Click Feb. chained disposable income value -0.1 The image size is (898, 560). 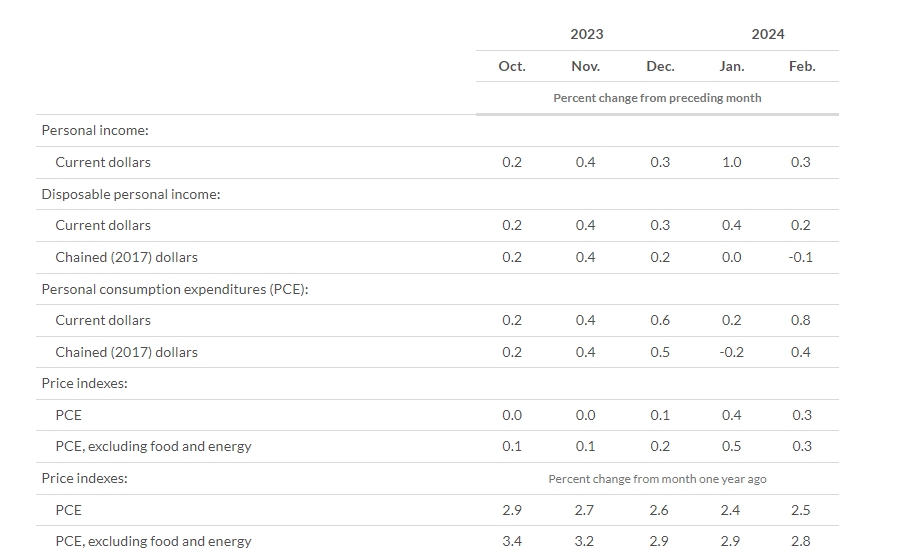[x=800, y=257]
